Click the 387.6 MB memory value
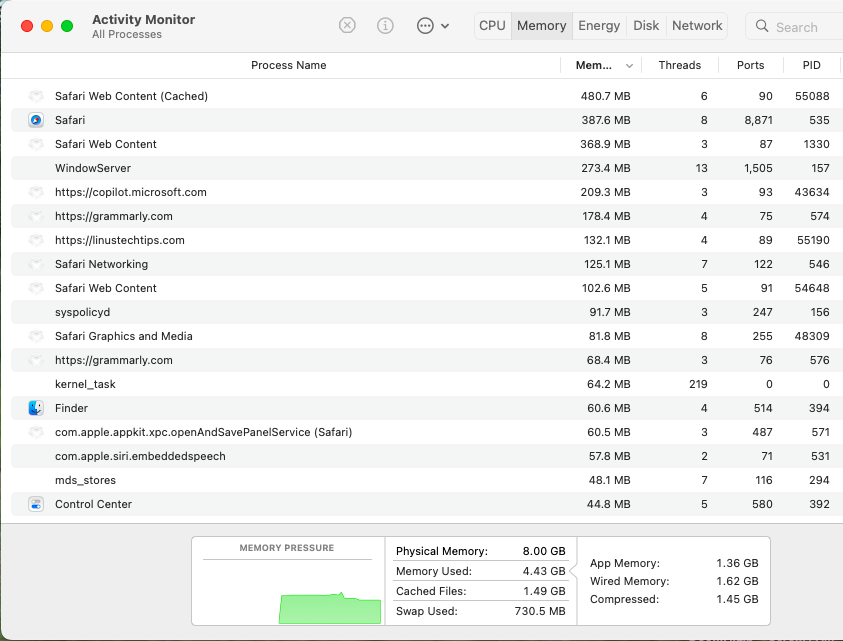 pyautogui.click(x=606, y=120)
